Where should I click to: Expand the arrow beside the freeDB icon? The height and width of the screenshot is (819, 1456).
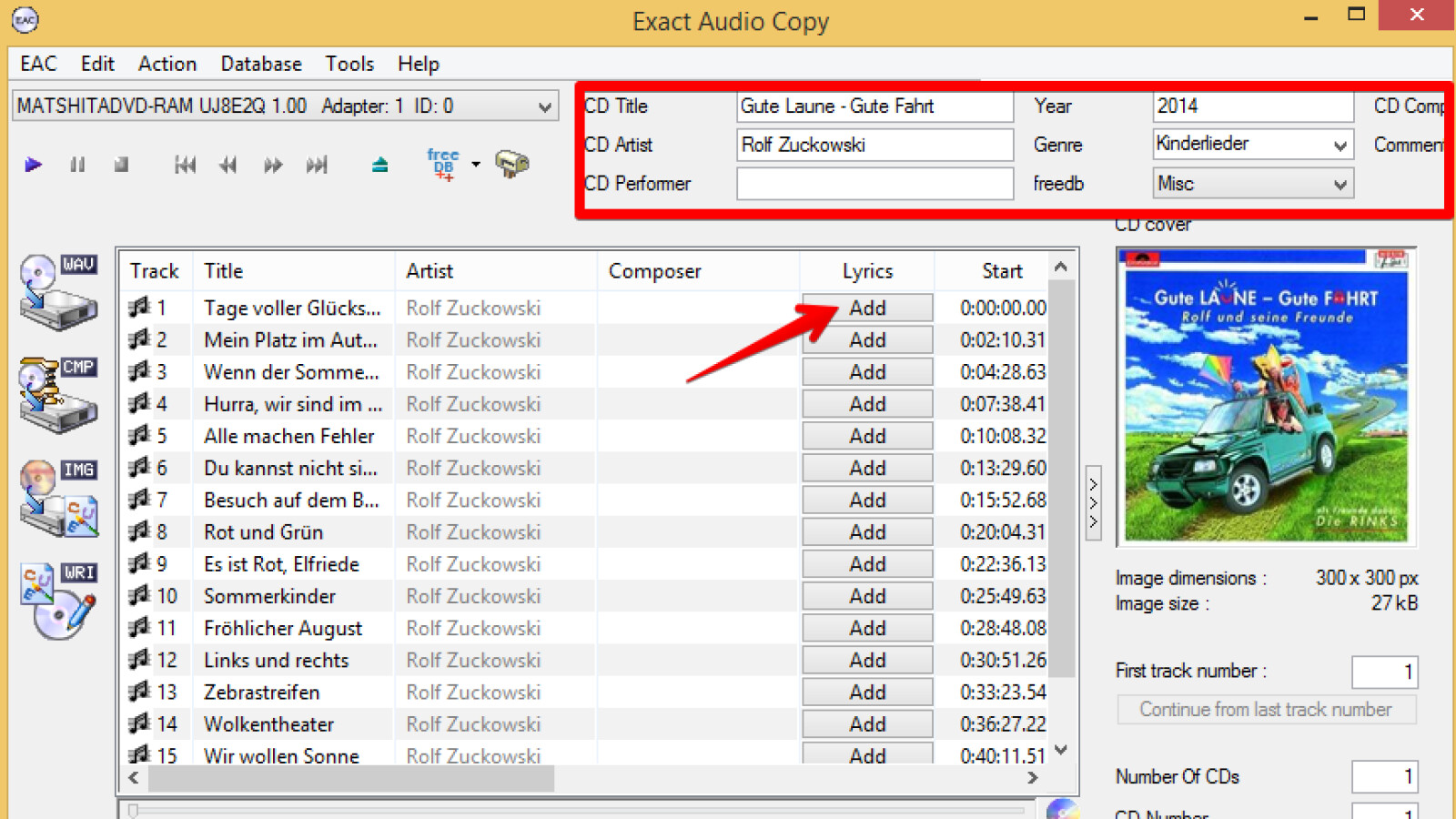tap(474, 165)
